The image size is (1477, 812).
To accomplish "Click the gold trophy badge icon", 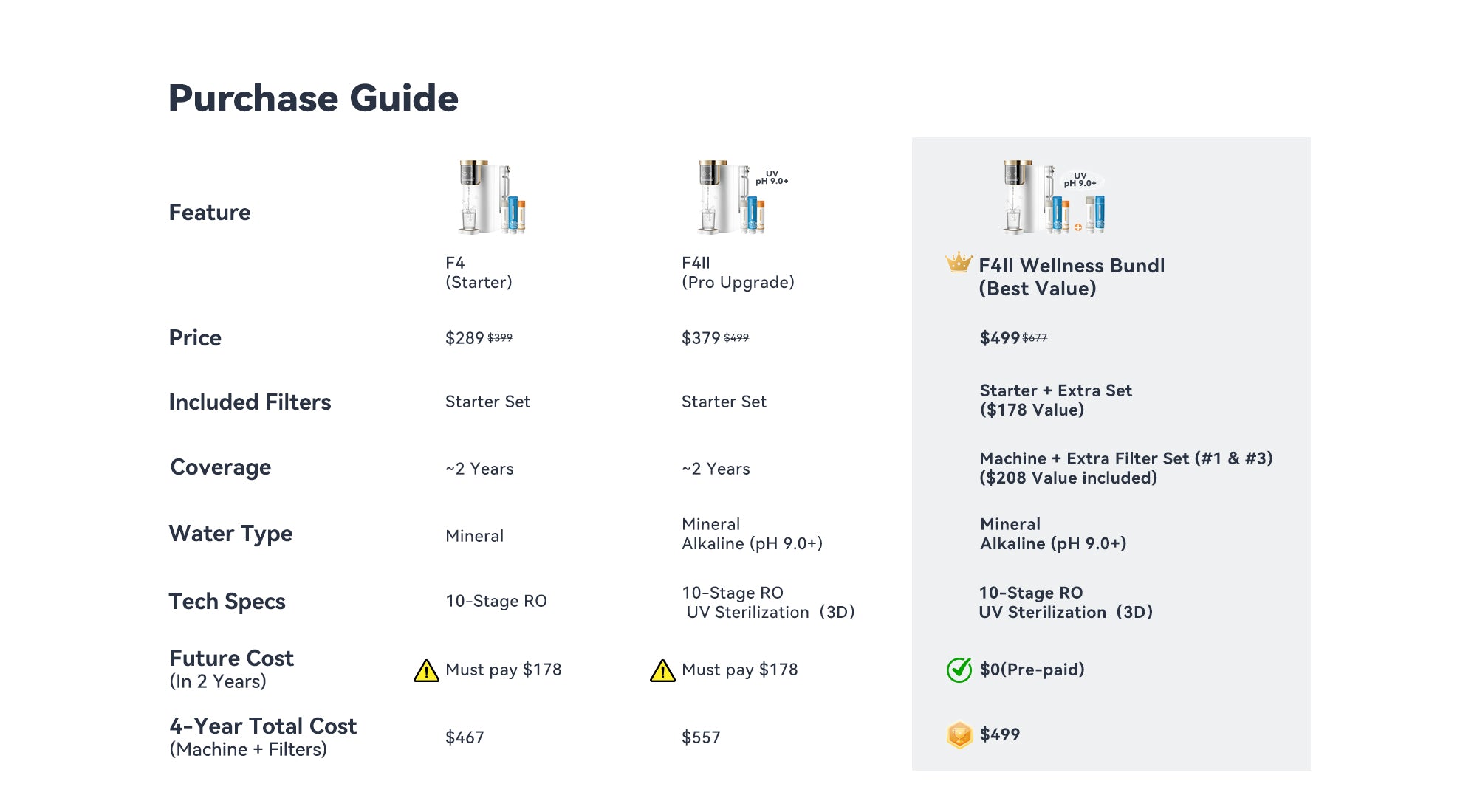I will [x=959, y=735].
